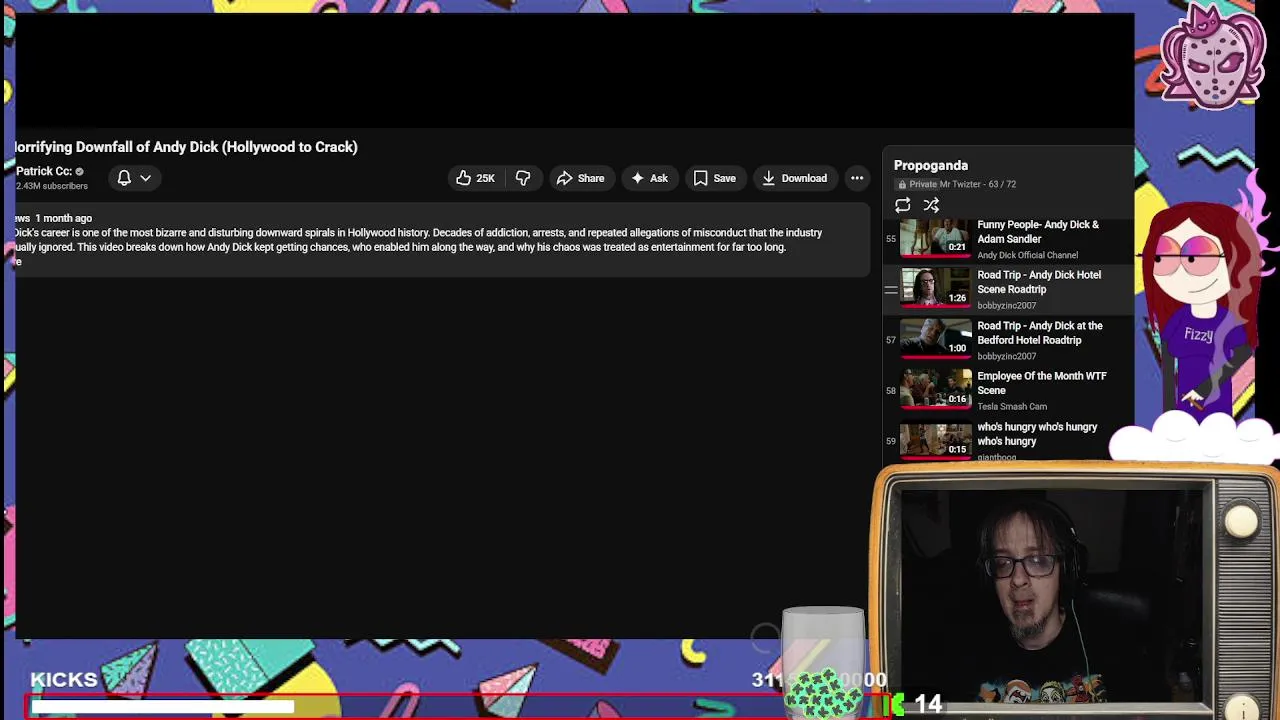Image resolution: width=1280 pixels, height=720 pixels.
Task: Save video to a playlist
Action: click(714, 178)
